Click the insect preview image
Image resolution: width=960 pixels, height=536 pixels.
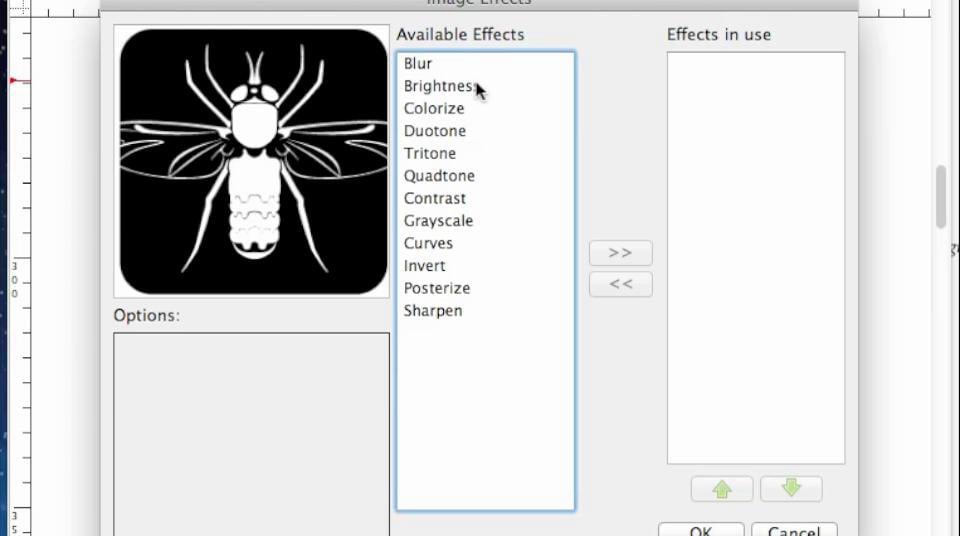pyautogui.click(x=253, y=162)
